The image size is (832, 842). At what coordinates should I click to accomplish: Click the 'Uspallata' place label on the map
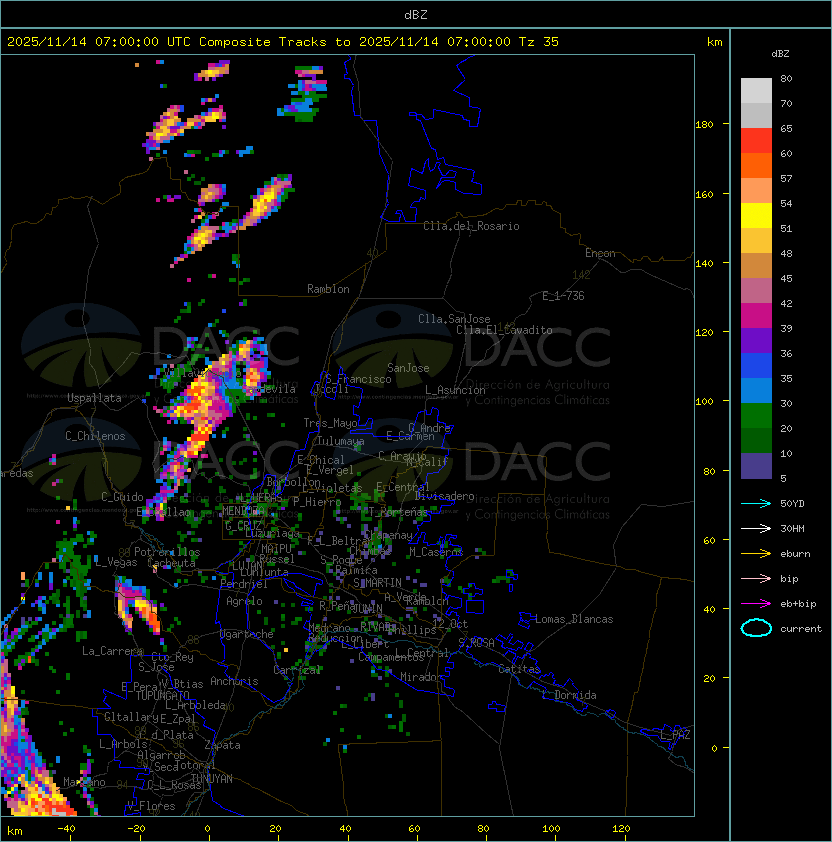[94, 398]
